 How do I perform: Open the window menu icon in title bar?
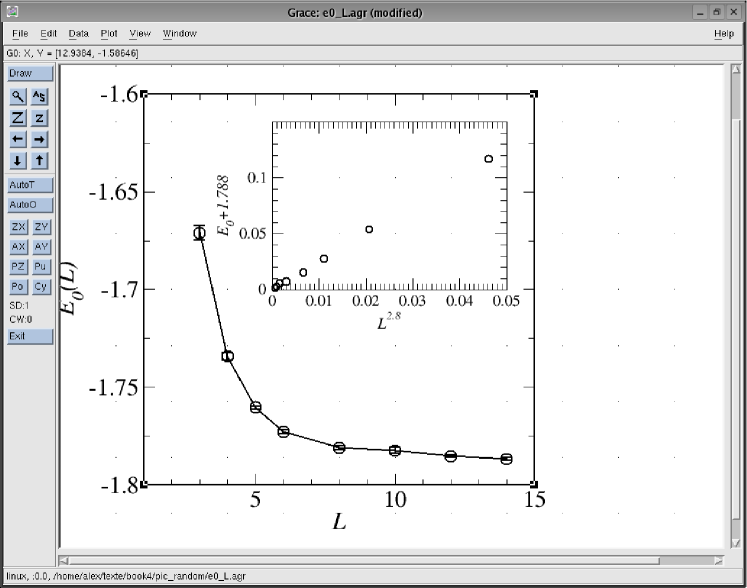pos(12,12)
